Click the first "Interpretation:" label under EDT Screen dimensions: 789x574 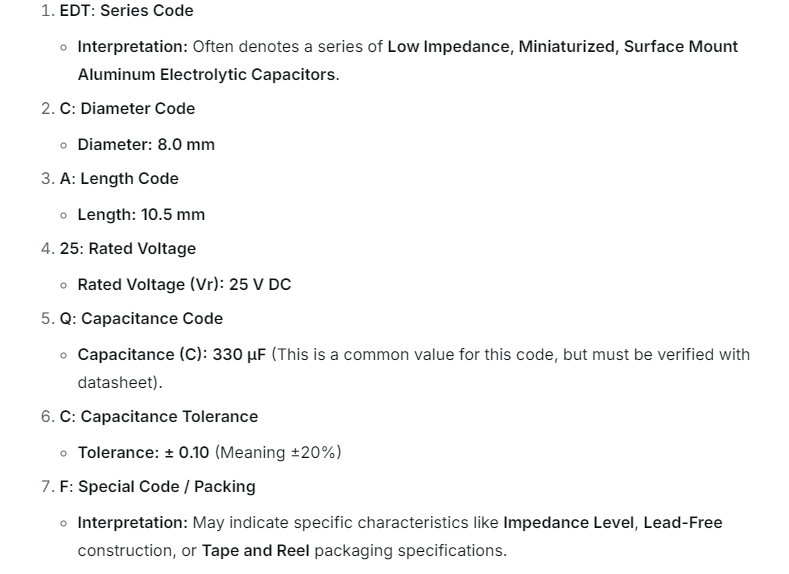(x=132, y=47)
